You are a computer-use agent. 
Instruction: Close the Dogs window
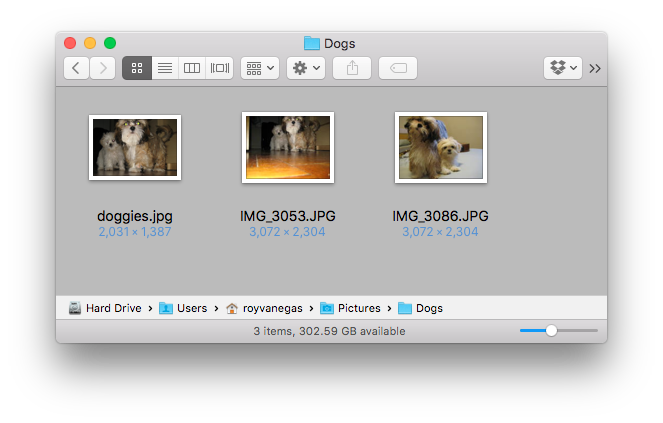coord(70,43)
